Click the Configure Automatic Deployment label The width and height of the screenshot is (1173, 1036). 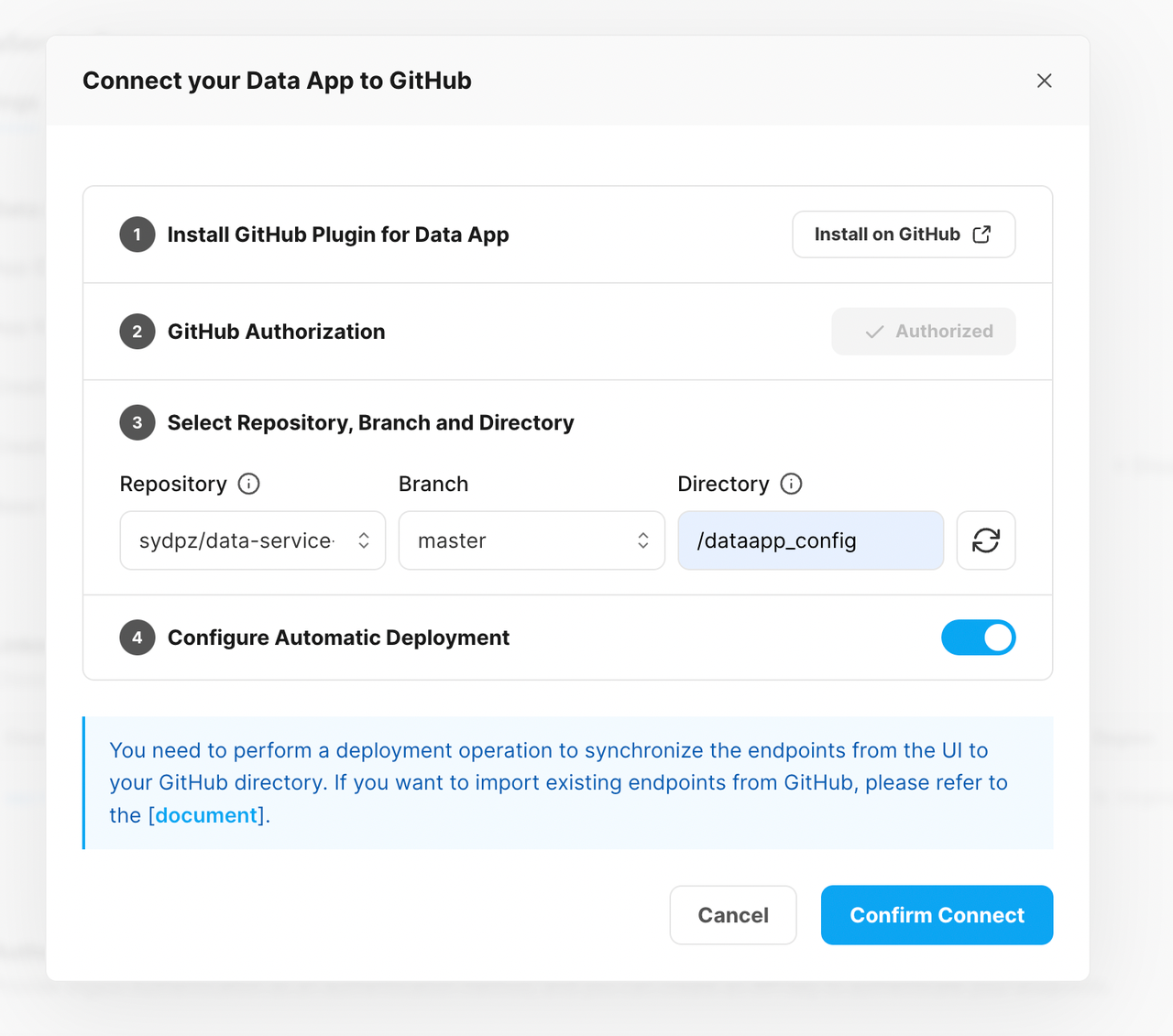click(x=338, y=638)
